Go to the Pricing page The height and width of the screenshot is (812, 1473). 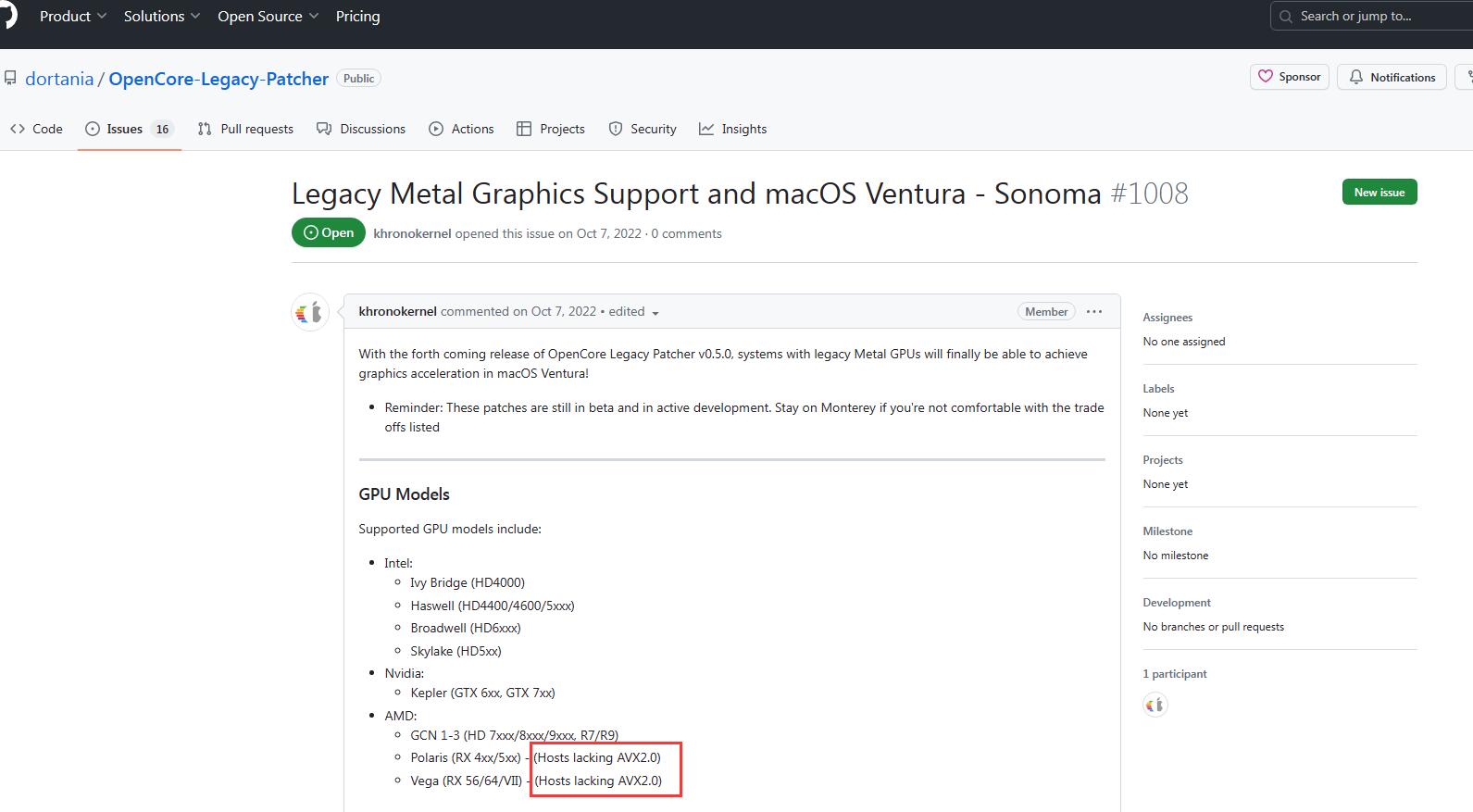[x=357, y=17]
